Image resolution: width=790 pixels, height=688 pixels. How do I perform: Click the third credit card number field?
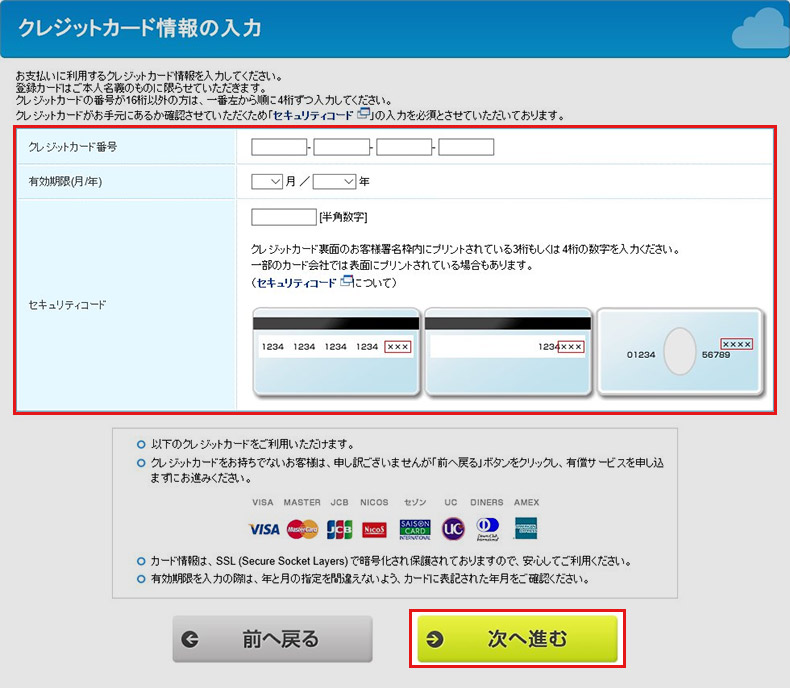click(x=404, y=148)
